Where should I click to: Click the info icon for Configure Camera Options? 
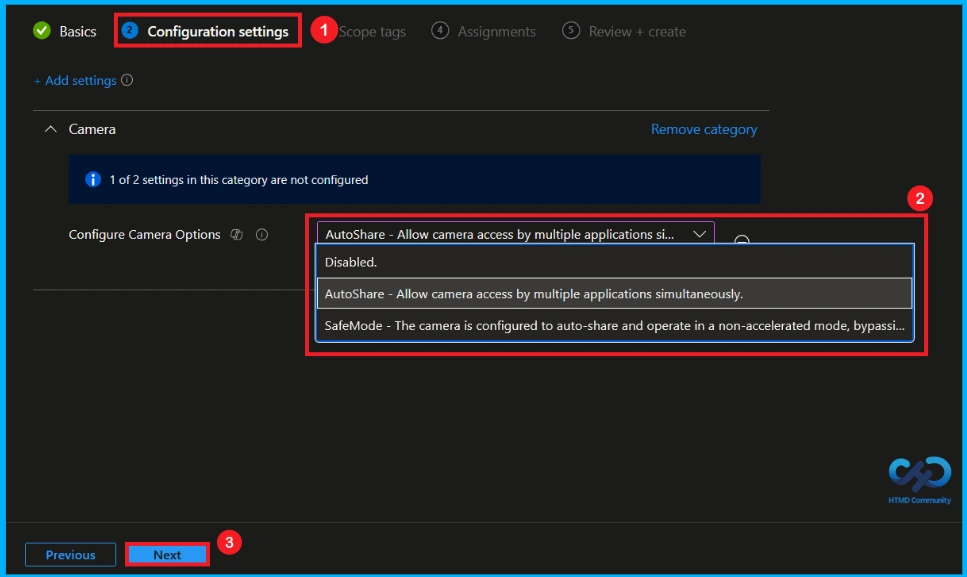261,234
